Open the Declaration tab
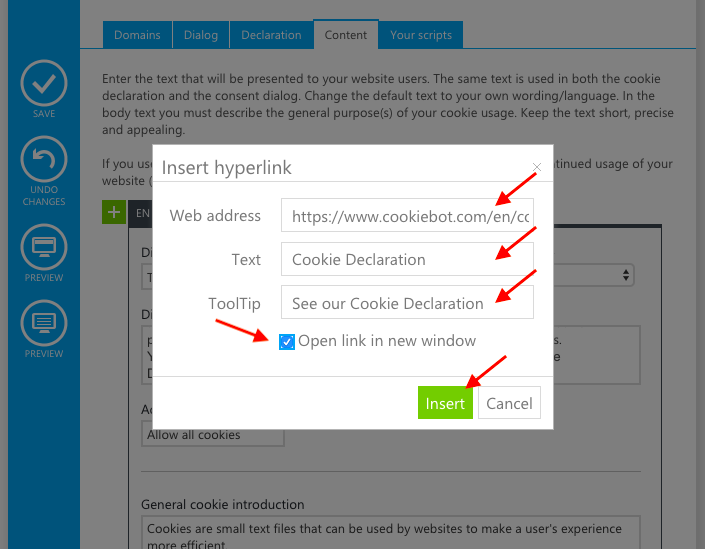The height and width of the screenshot is (549, 705). pyautogui.click(x=271, y=35)
